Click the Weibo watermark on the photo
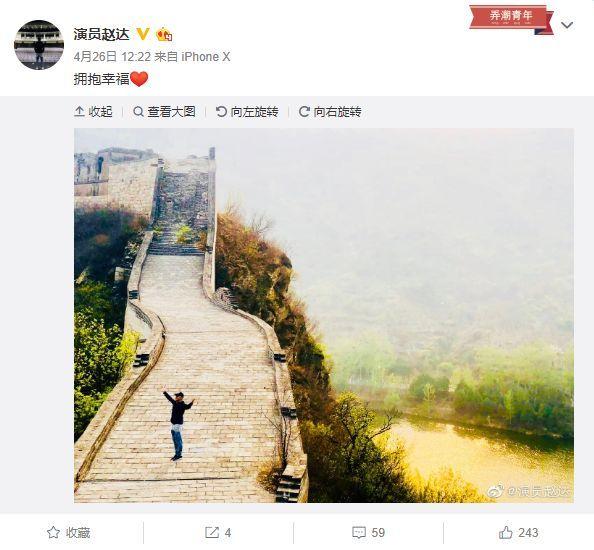Screen dimensions: 594x550 pos(529,491)
